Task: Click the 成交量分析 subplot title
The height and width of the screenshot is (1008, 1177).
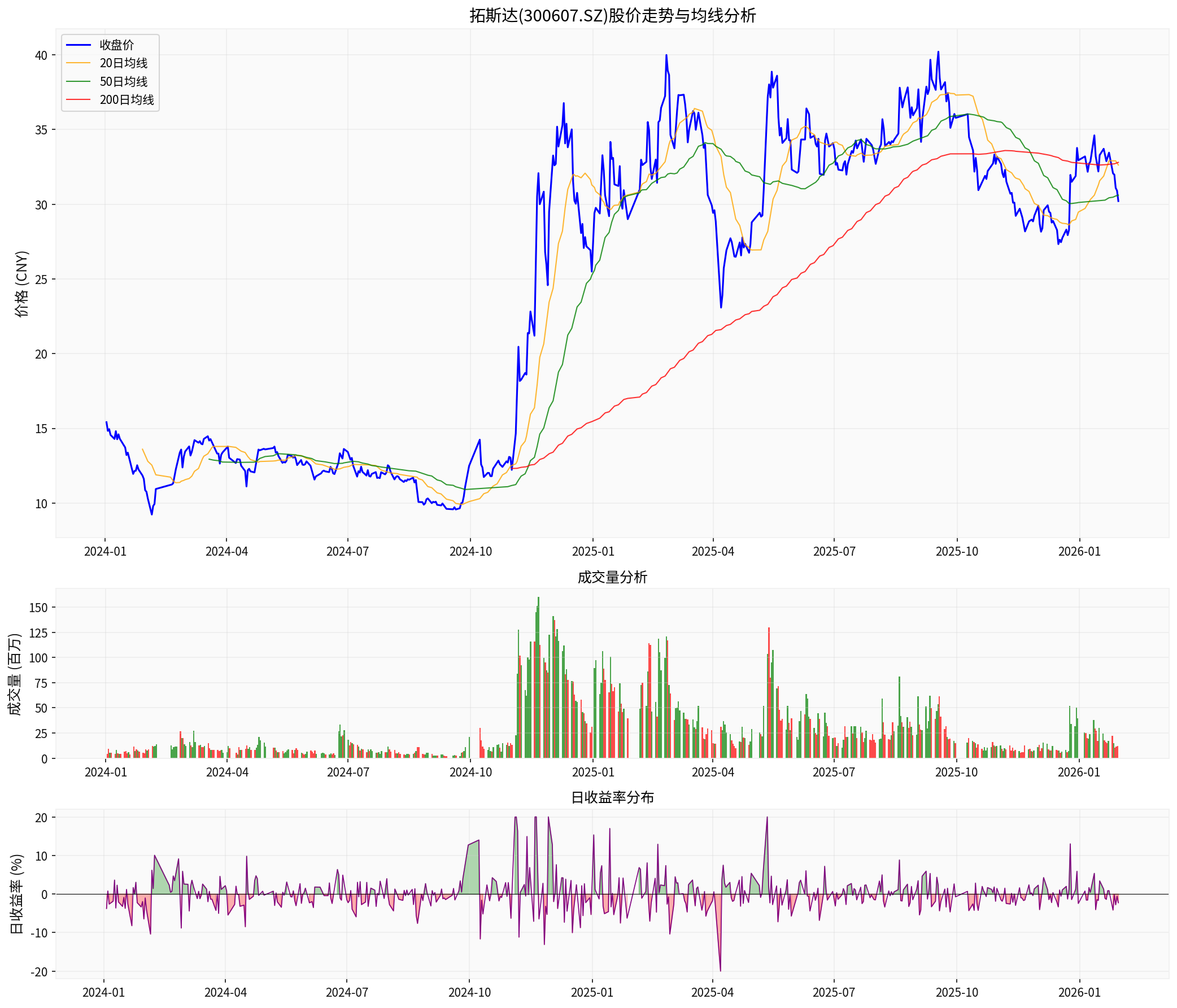Action: [x=612, y=577]
